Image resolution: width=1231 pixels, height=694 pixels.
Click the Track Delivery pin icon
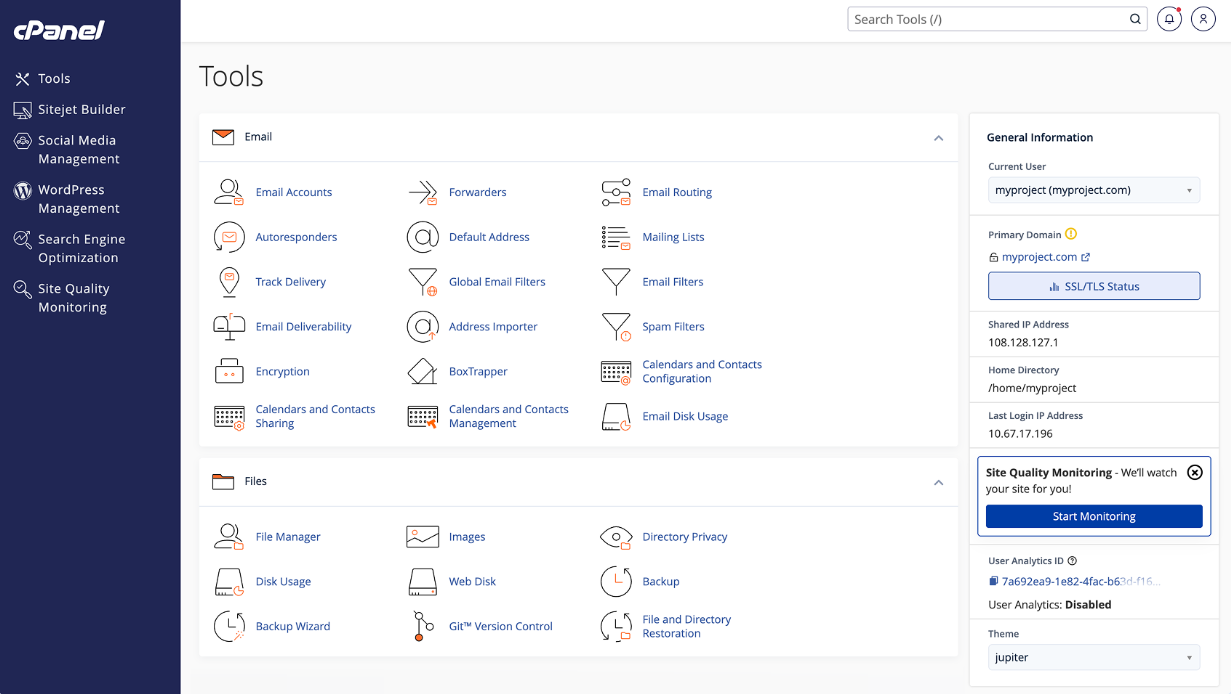click(x=229, y=282)
